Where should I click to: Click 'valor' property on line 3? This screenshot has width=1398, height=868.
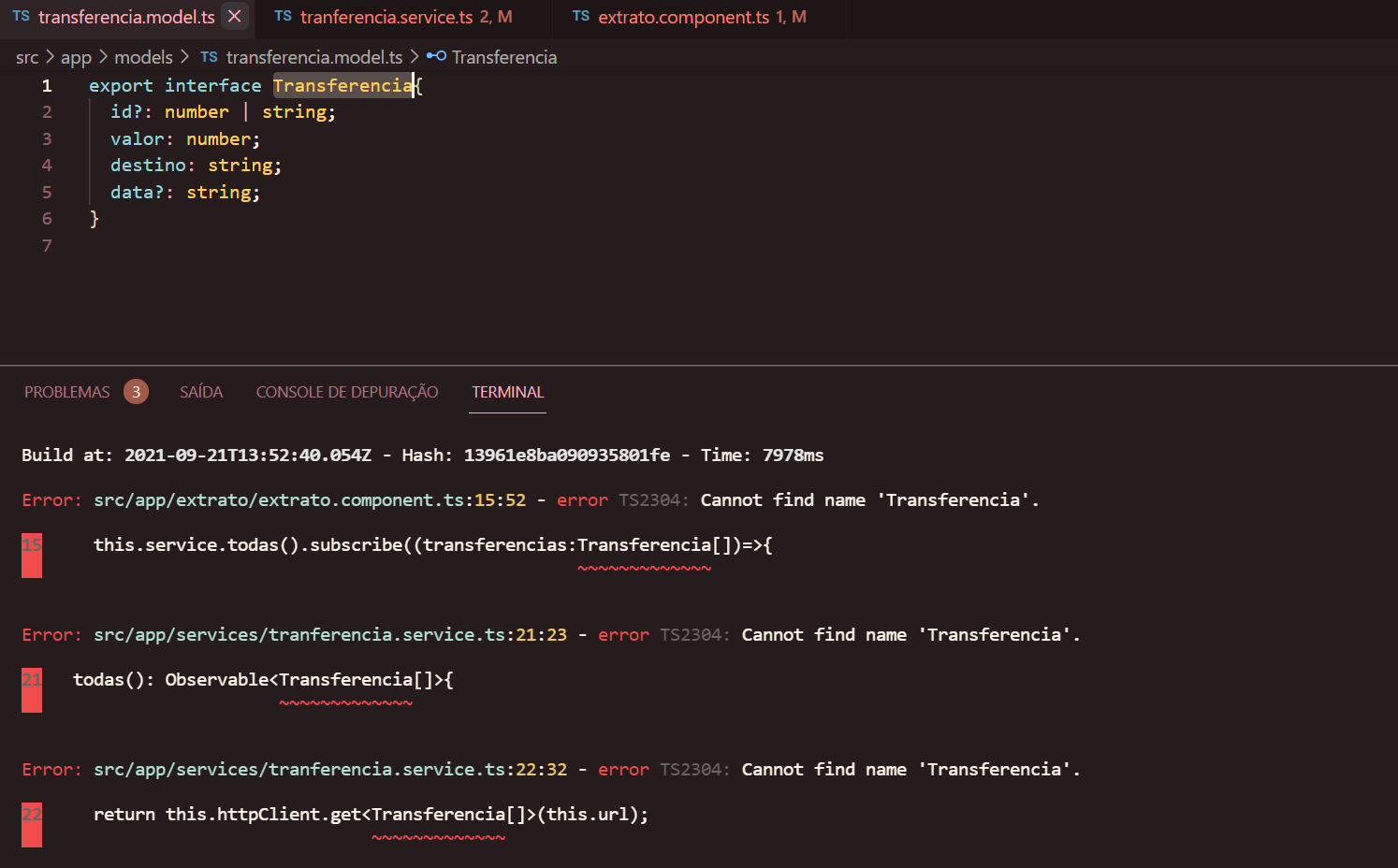coord(138,139)
